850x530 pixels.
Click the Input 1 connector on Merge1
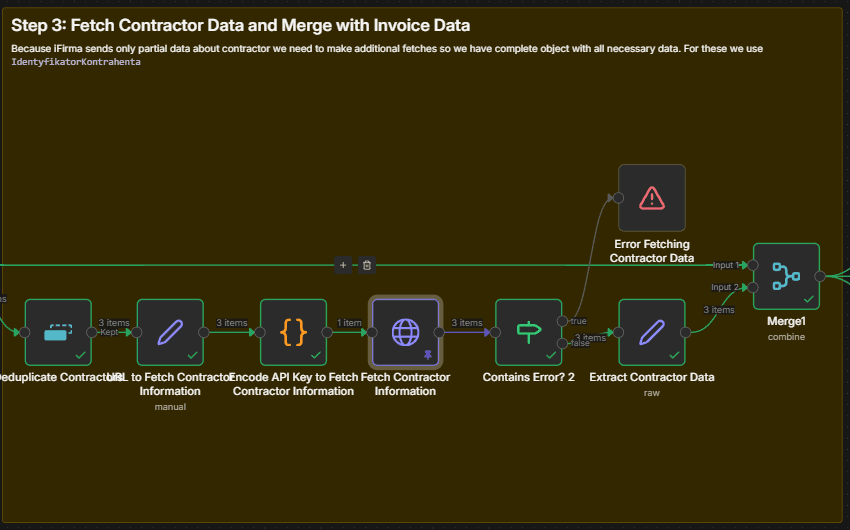(x=753, y=265)
